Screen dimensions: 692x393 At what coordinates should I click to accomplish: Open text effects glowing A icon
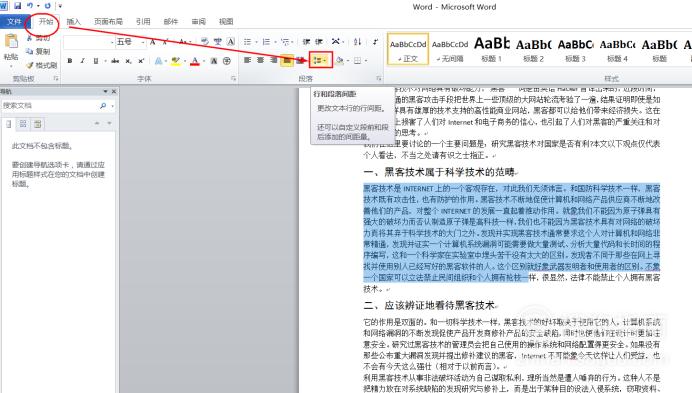[x=158, y=60]
